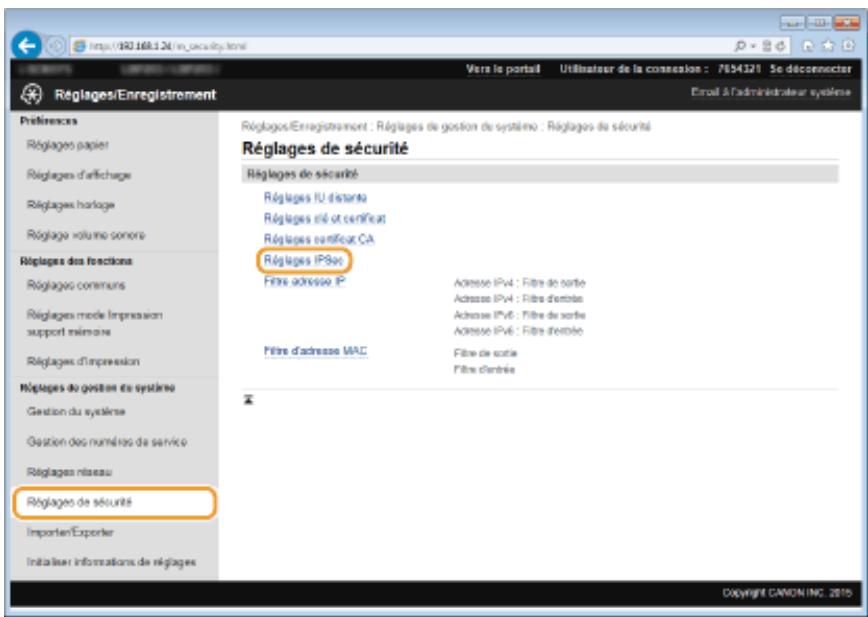This screenshot has width=868, height=617.
Task: Select Réglages communs in sidebar
Action: click(76, 285)
